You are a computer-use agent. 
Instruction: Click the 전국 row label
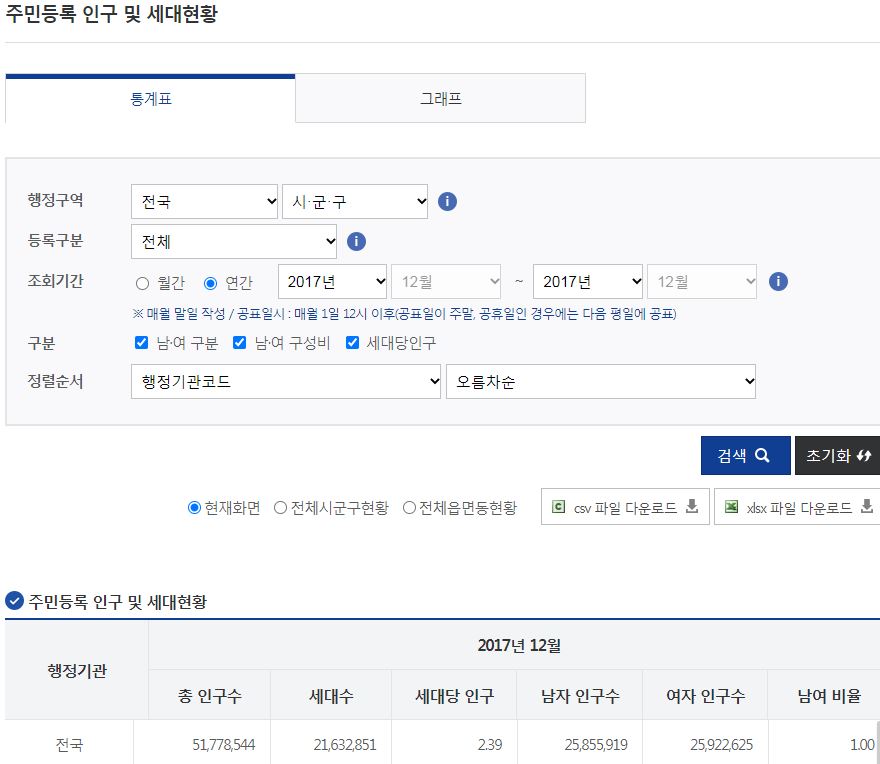tap(69, 744)
